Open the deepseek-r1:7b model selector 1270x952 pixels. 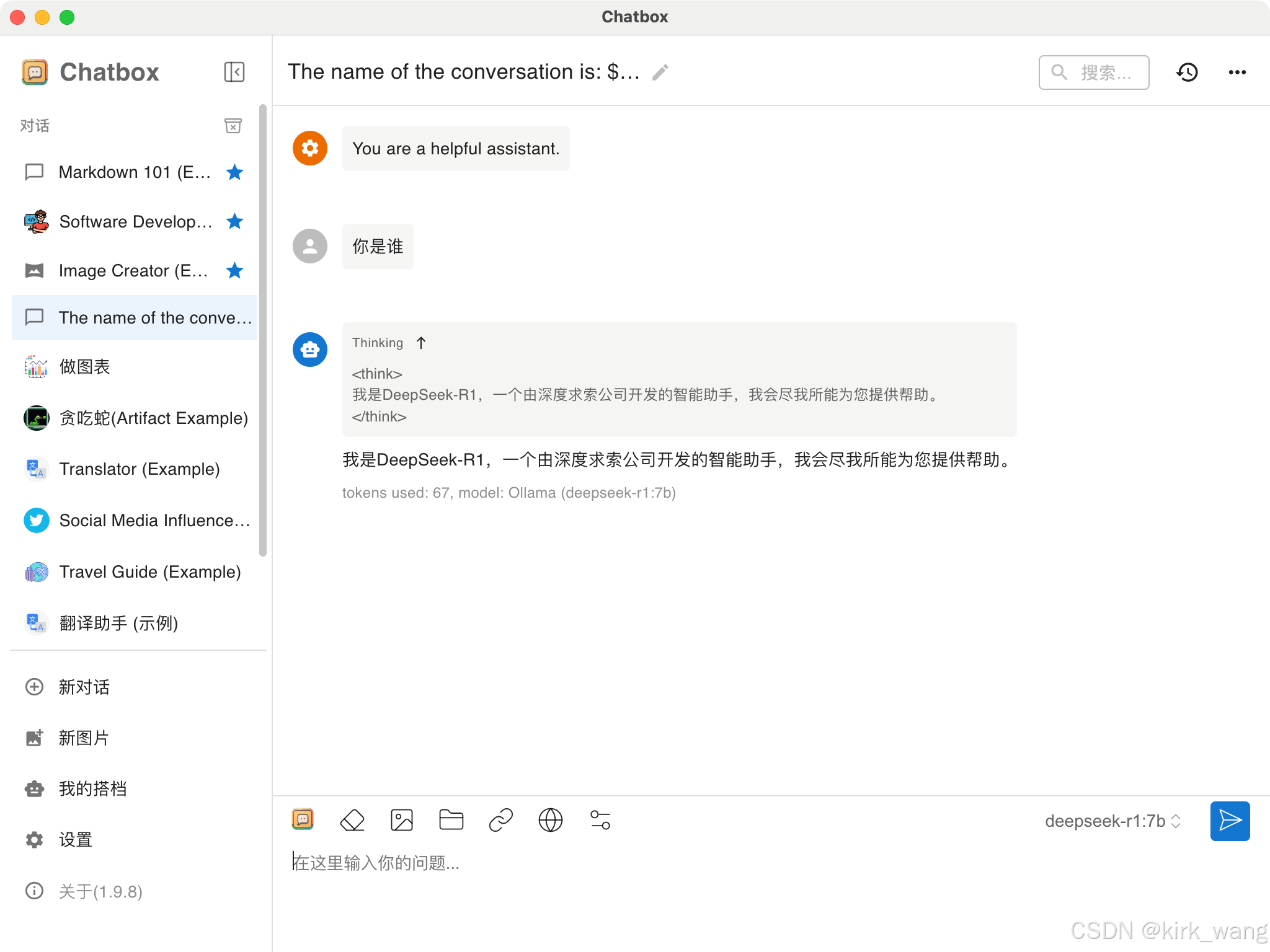1112,821
